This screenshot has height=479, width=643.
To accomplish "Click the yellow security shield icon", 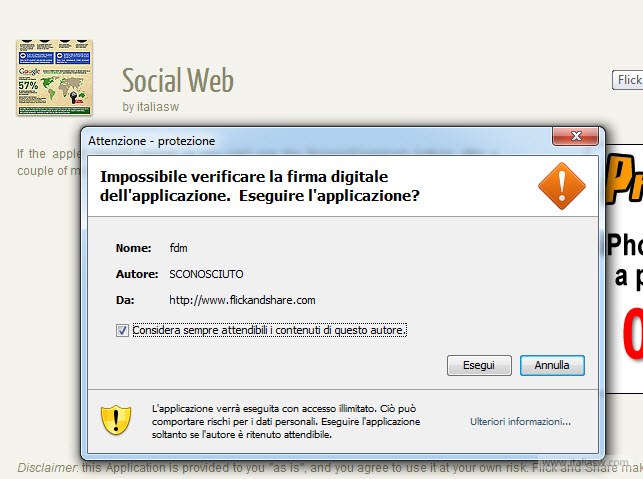I will pos(116,420).
